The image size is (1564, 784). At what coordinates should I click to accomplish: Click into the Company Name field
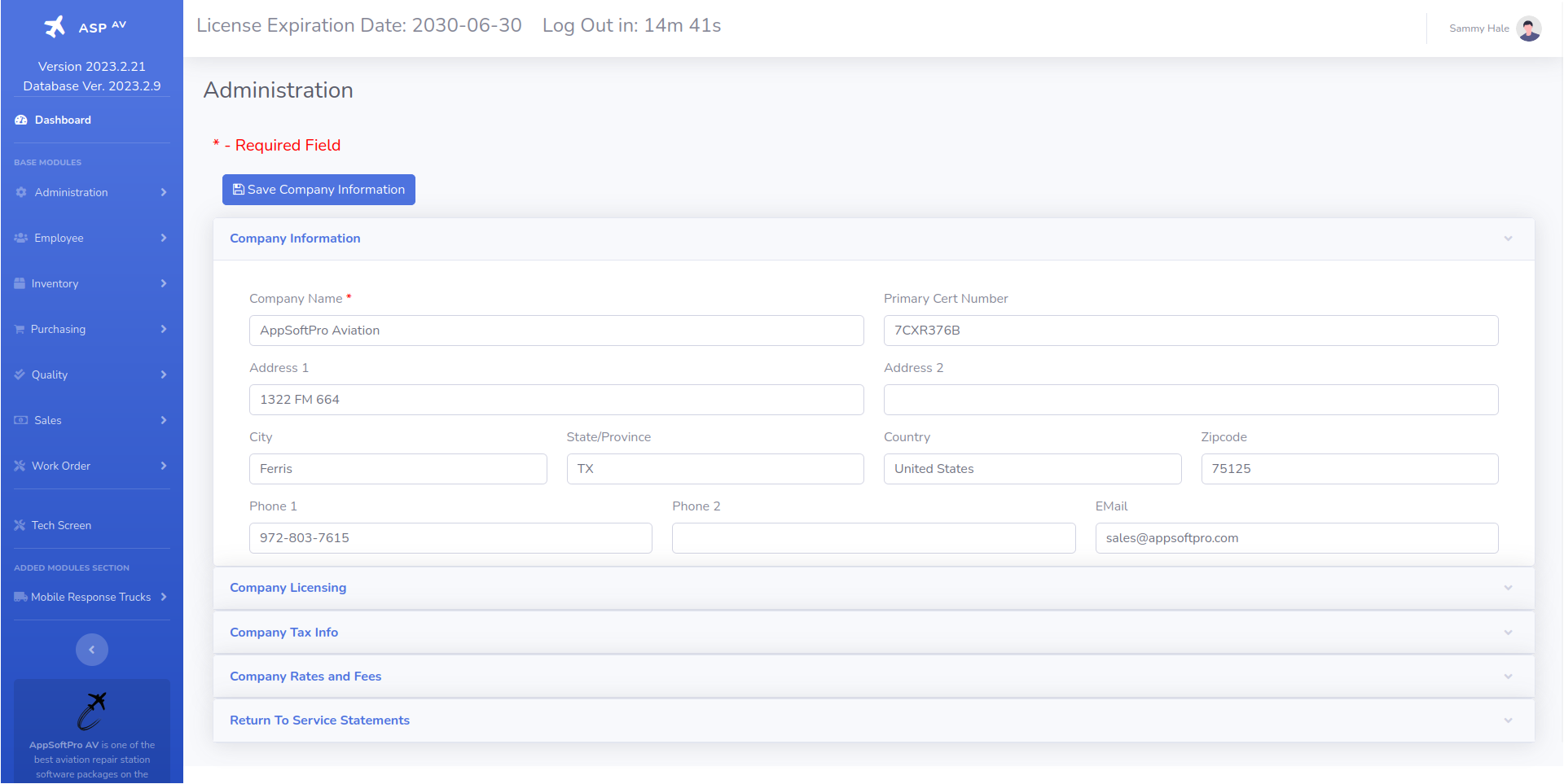[x=556, y=331]
